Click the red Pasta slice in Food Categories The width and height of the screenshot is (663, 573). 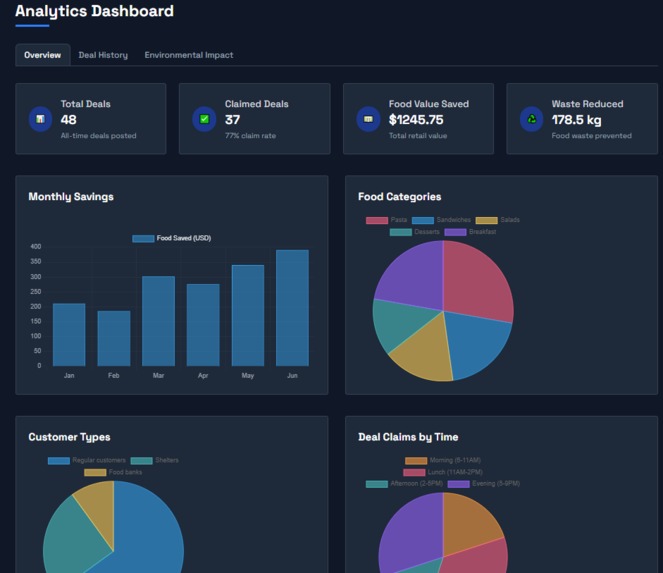(476, 281)
